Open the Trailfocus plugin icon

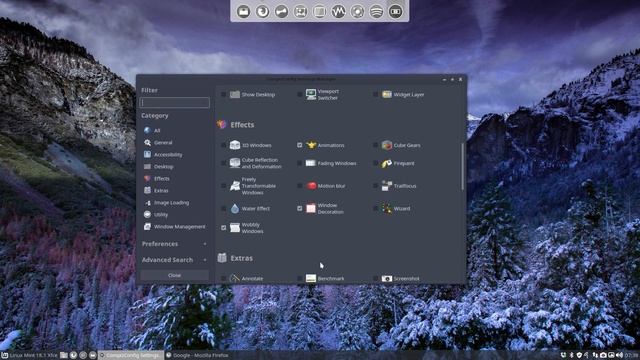click(x=387, y=186)
